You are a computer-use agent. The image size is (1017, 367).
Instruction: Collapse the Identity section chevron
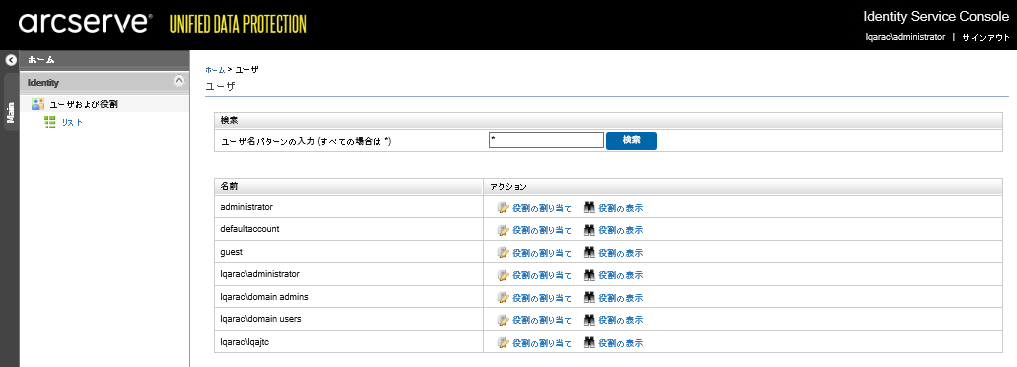click(179, 81)
